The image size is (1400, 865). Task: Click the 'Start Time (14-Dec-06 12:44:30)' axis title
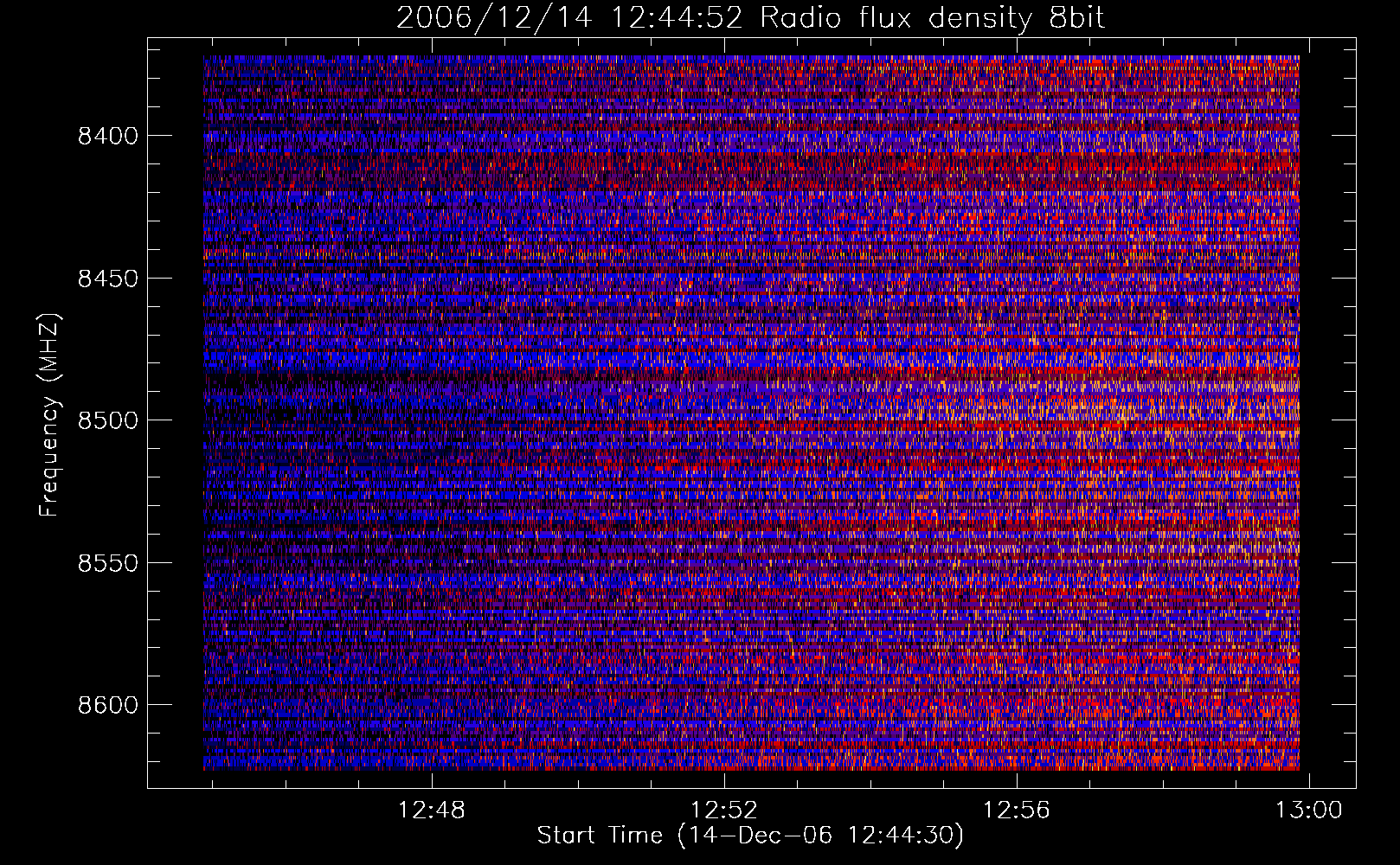750,836
